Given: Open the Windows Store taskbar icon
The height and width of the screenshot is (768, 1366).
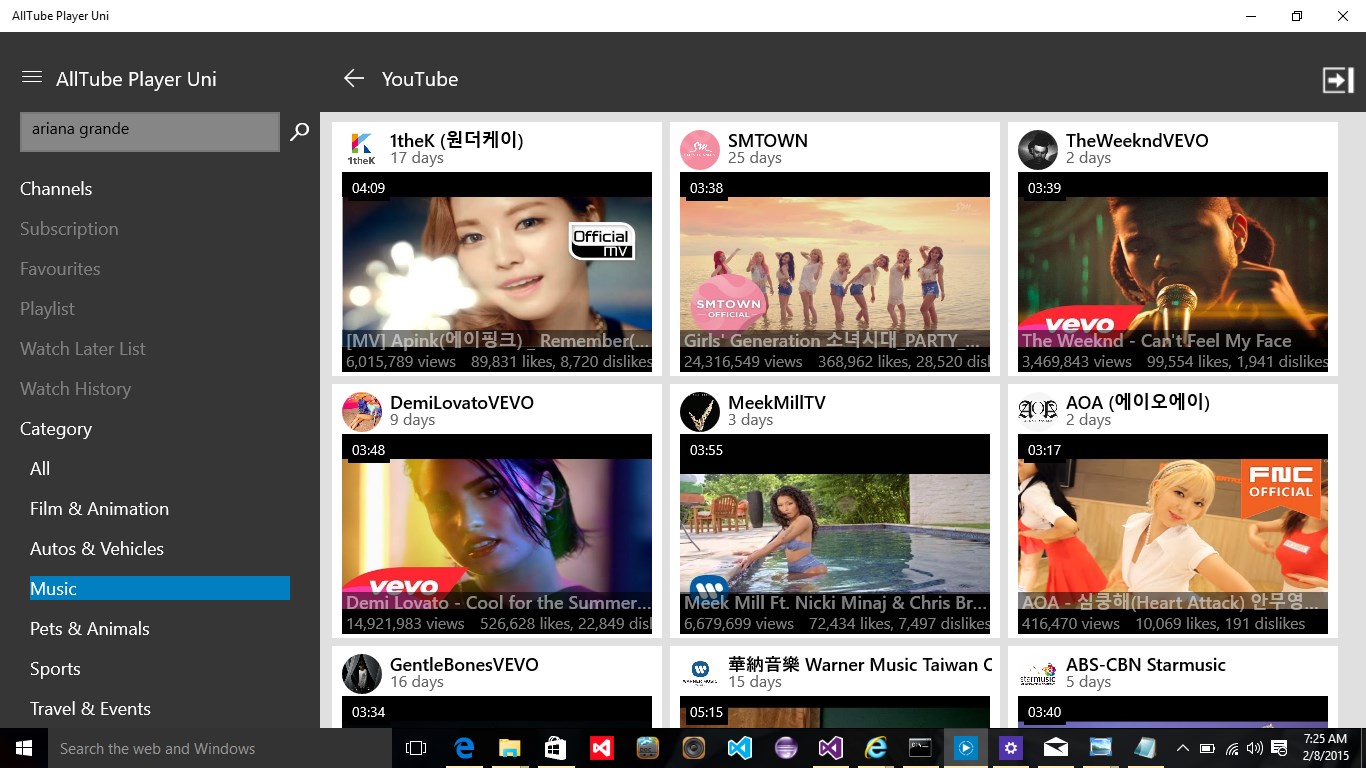Looking at the screenshot, I should (555, 748).
